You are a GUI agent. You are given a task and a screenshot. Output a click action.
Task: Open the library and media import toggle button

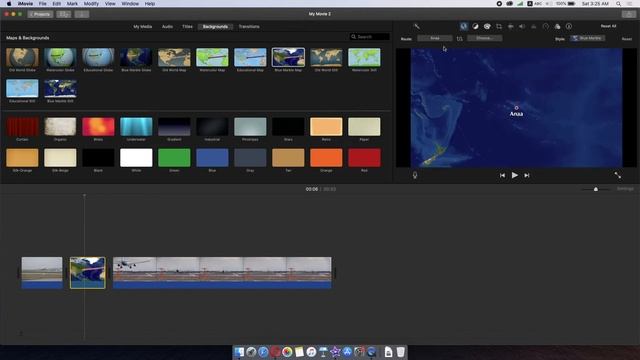tap(64, 14)
